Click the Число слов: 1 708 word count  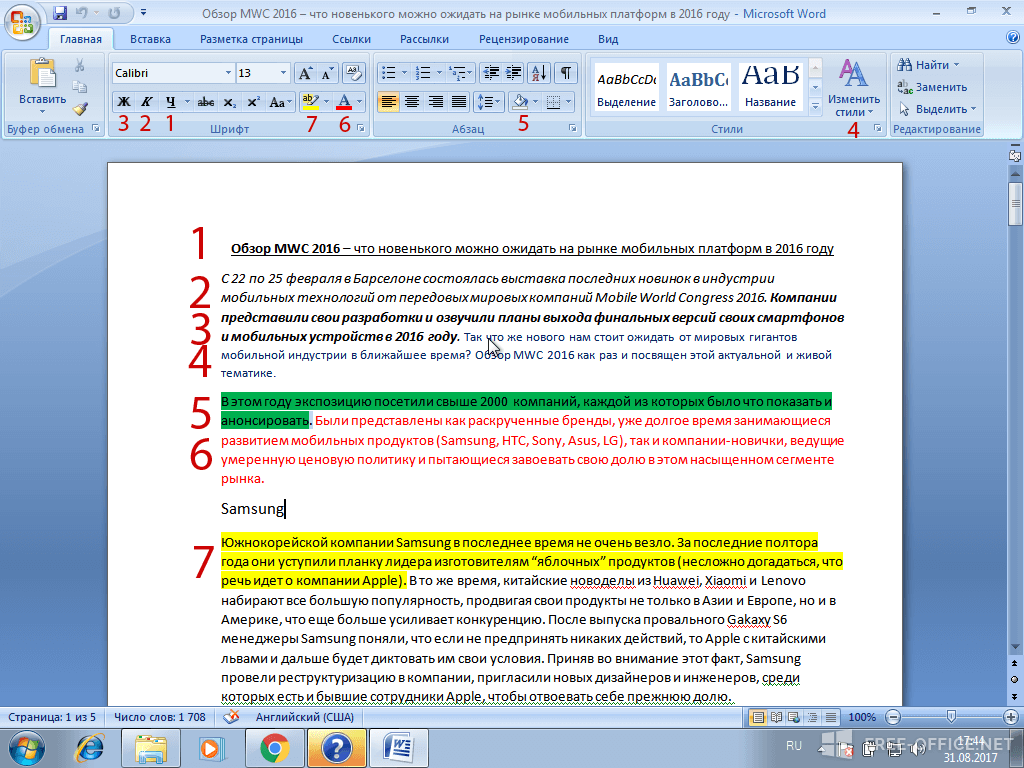(x=160, y=717)
